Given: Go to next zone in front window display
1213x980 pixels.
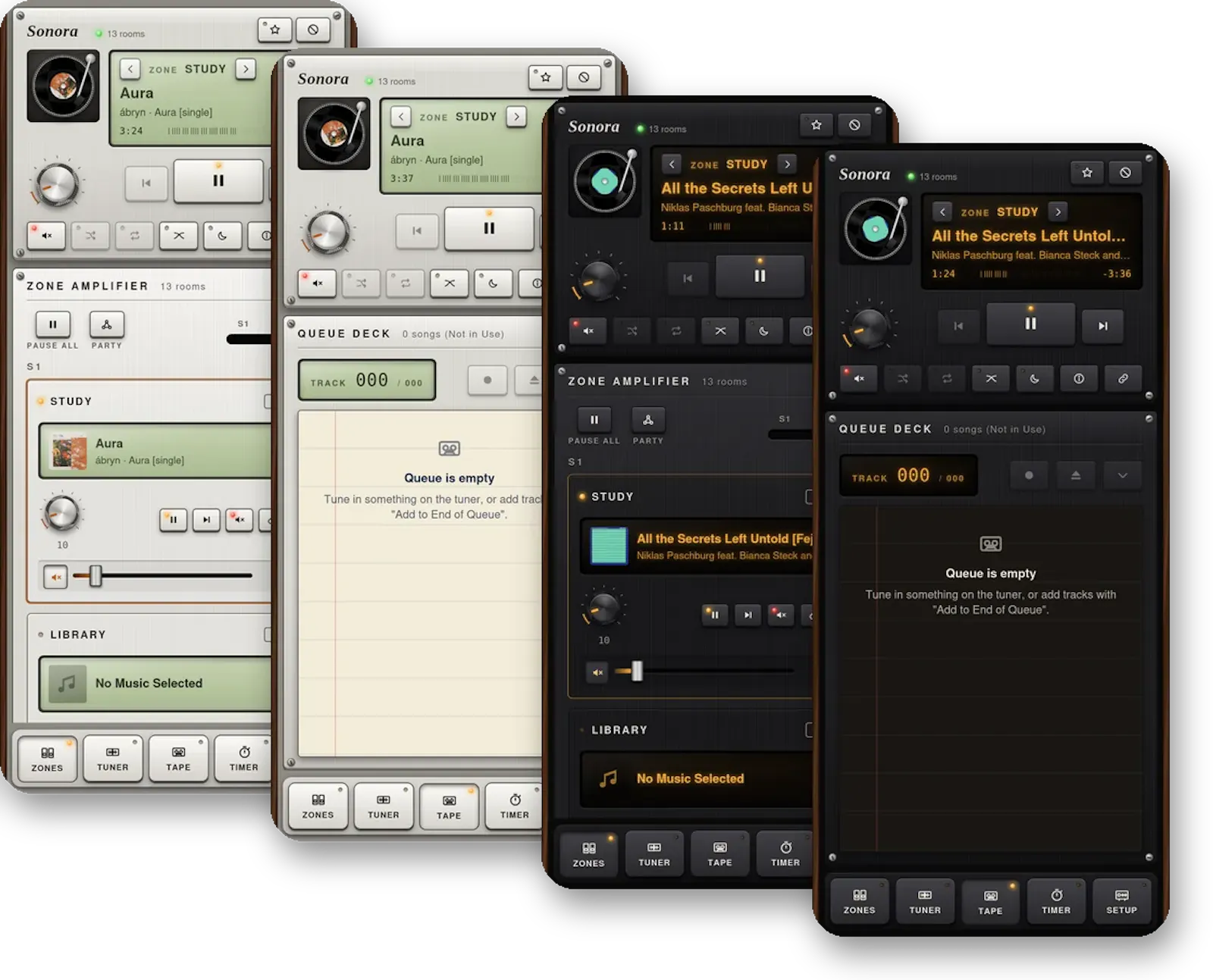Looking at the screenshot, I should coord(1058,211).
